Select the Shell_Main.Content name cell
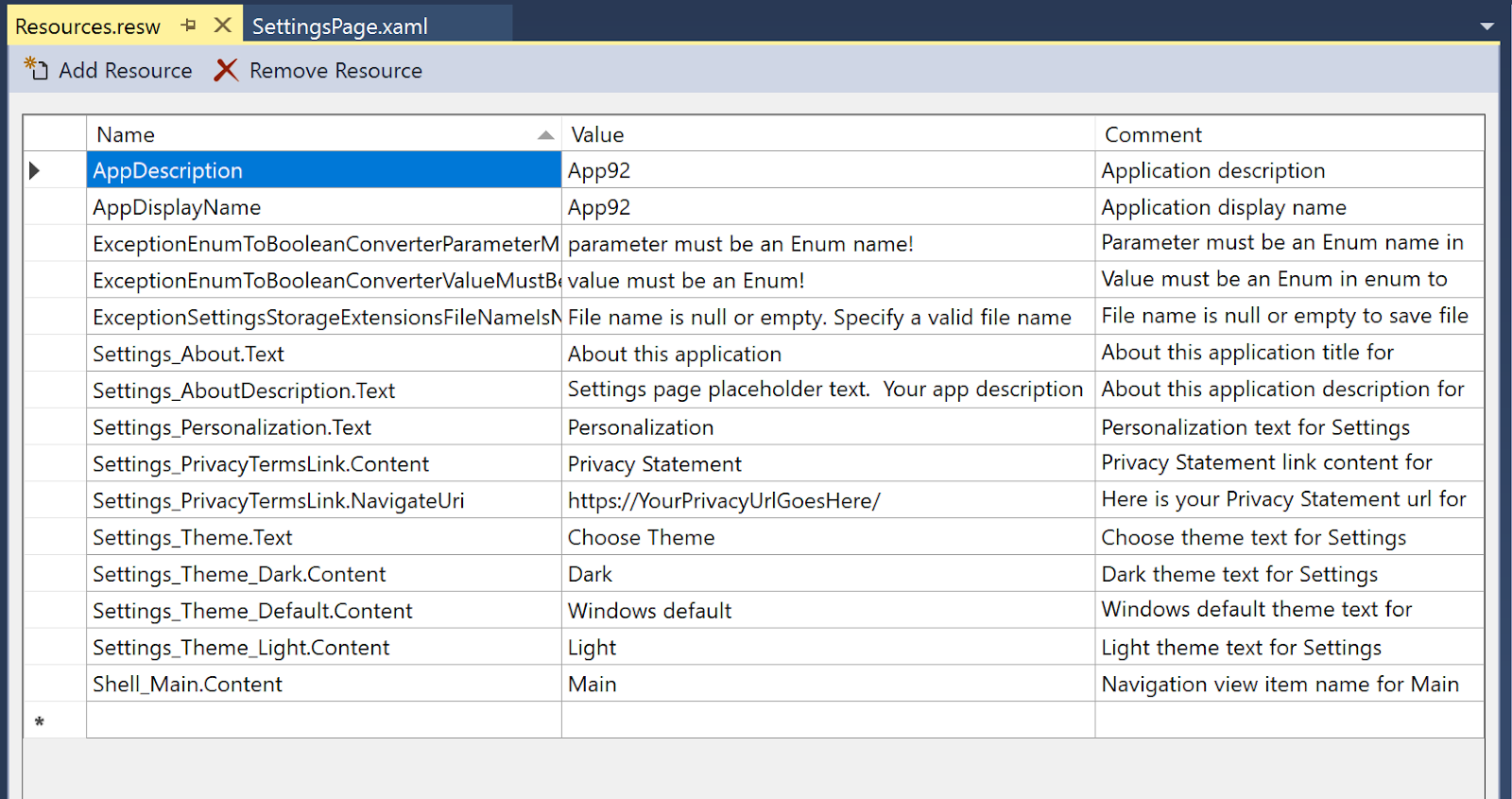Screen dimensions: 1512x799 click(324, 684)
